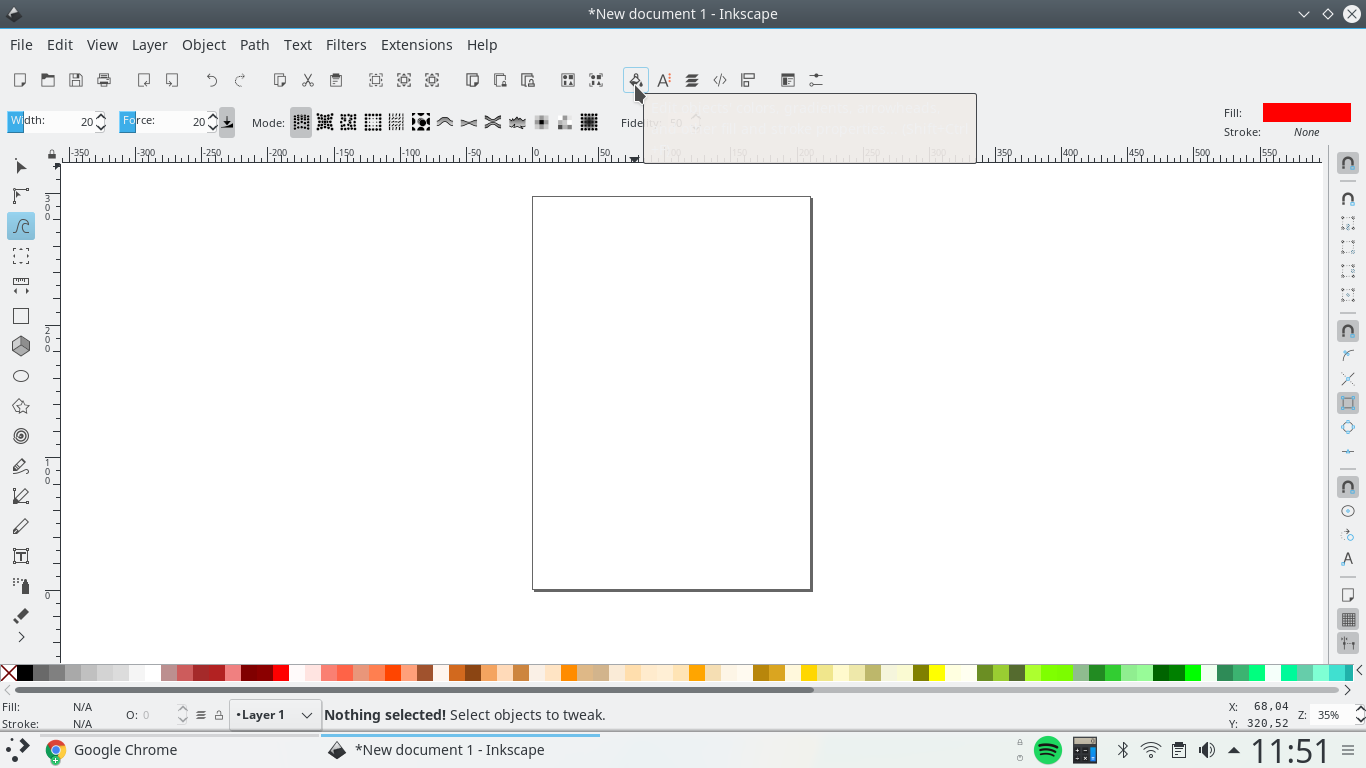Select the Node editing tool
This screenshot has width=1366, height=768.
[21, 196]
